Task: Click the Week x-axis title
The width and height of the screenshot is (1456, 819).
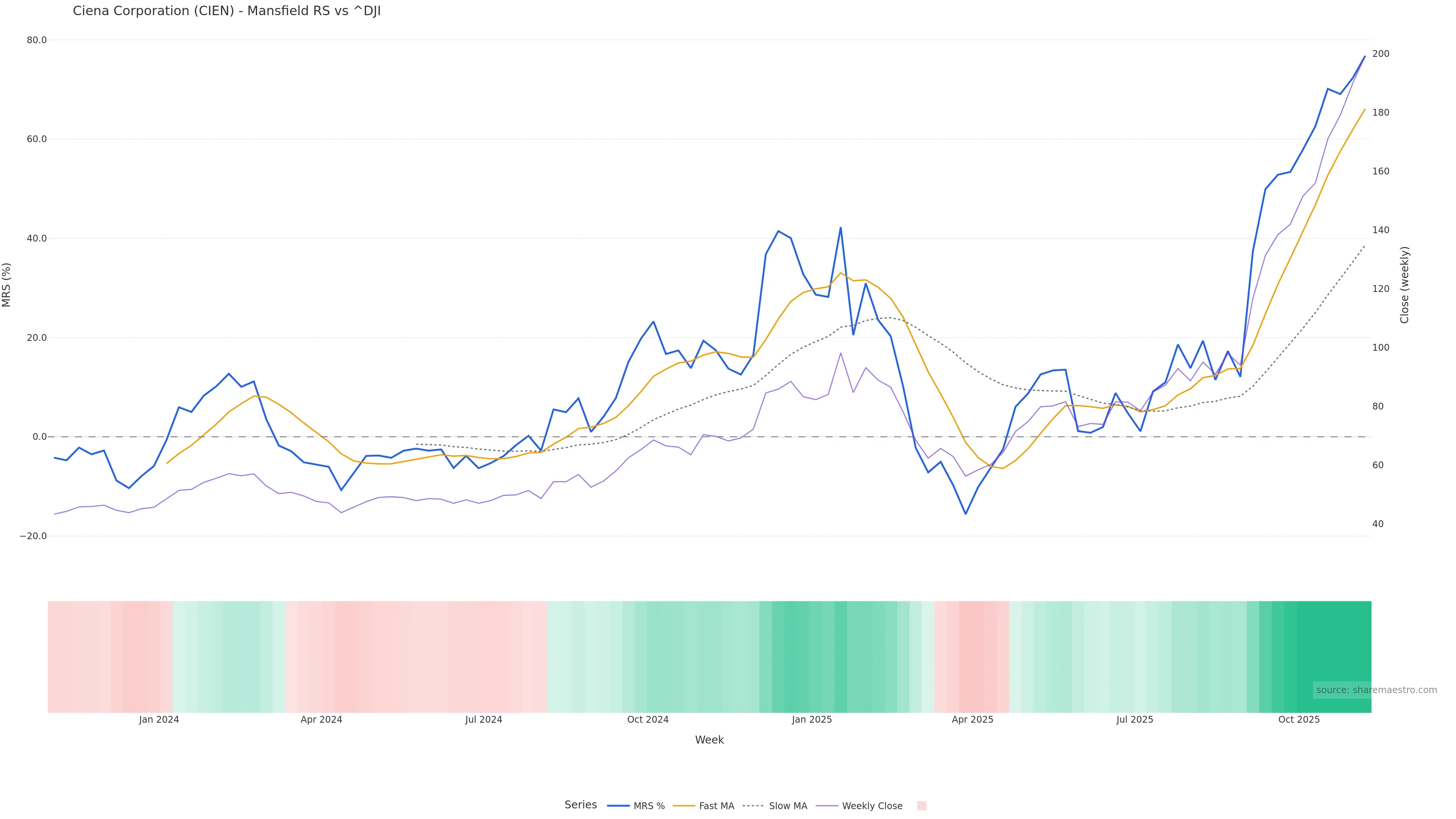Action: point(709,740)
